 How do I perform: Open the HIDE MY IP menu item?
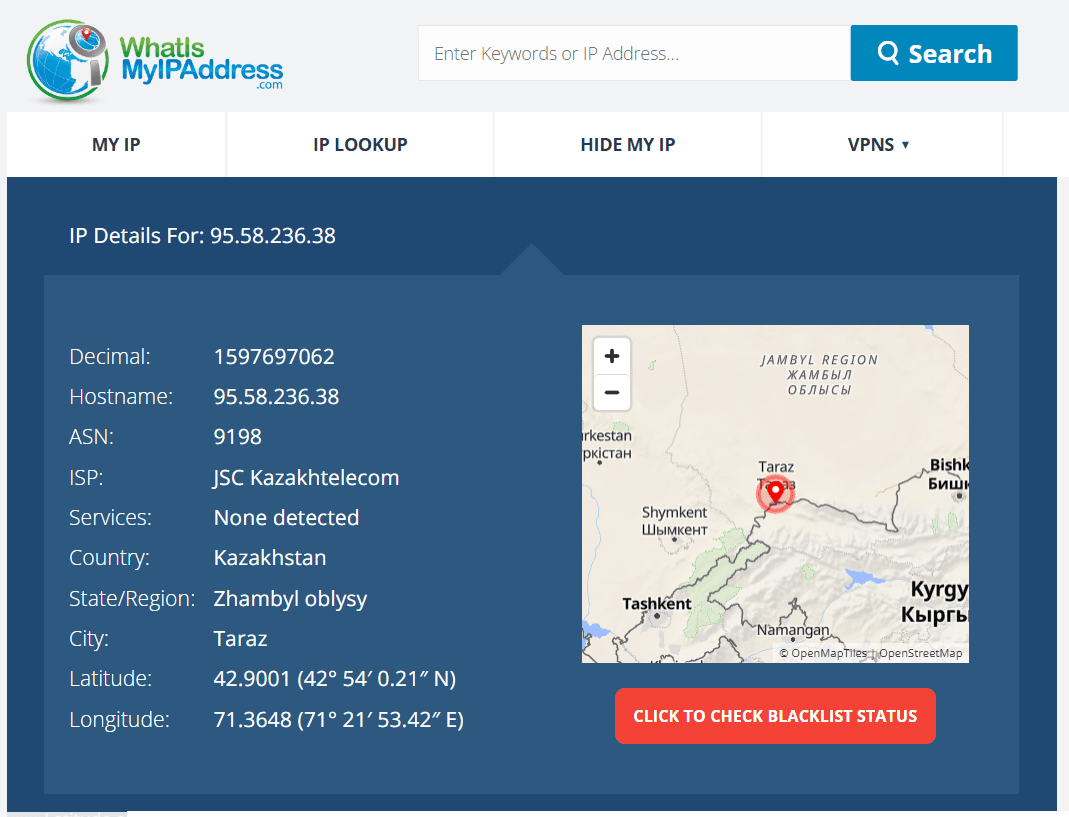[x=627, y=145]
